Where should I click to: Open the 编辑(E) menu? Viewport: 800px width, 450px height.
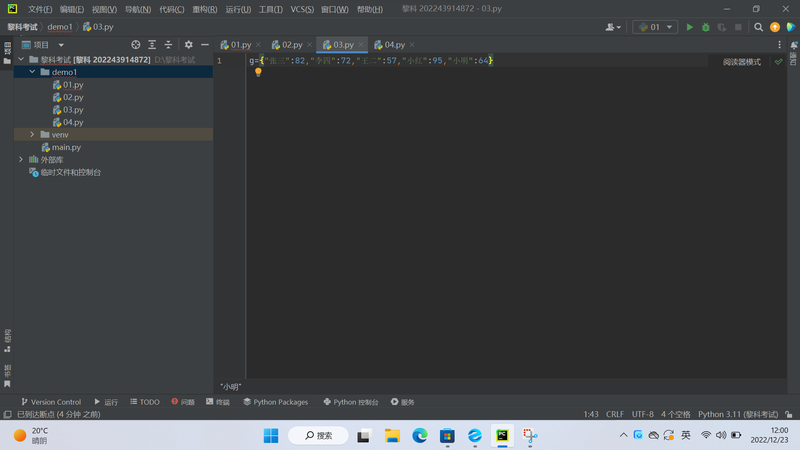point(71,9)
